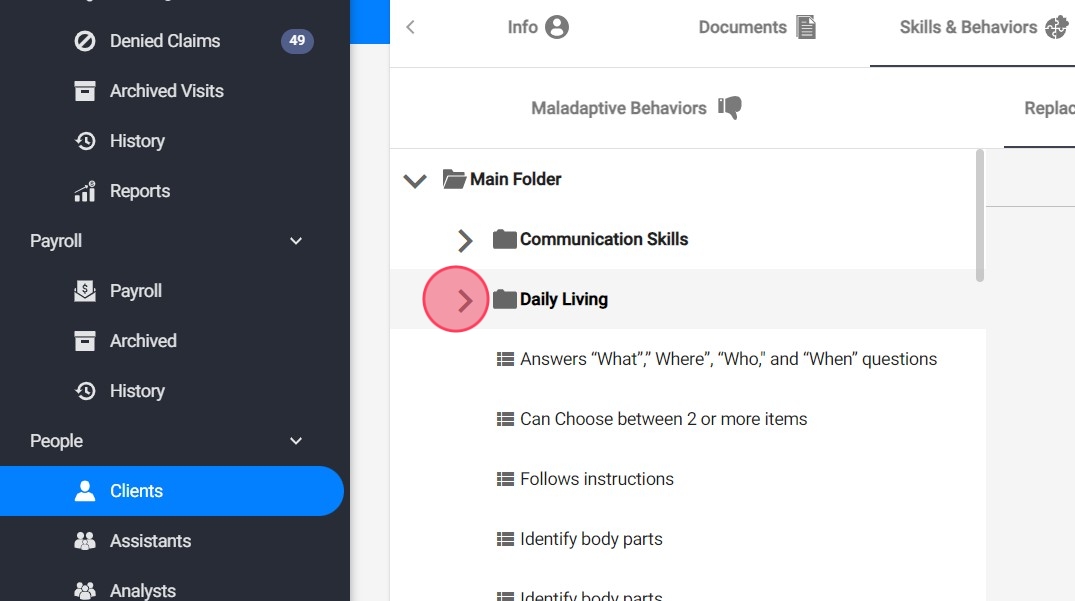Click the Denied Claims blocked-circle icon
This screenshot has width=1075, height=601.
point(85,41)
